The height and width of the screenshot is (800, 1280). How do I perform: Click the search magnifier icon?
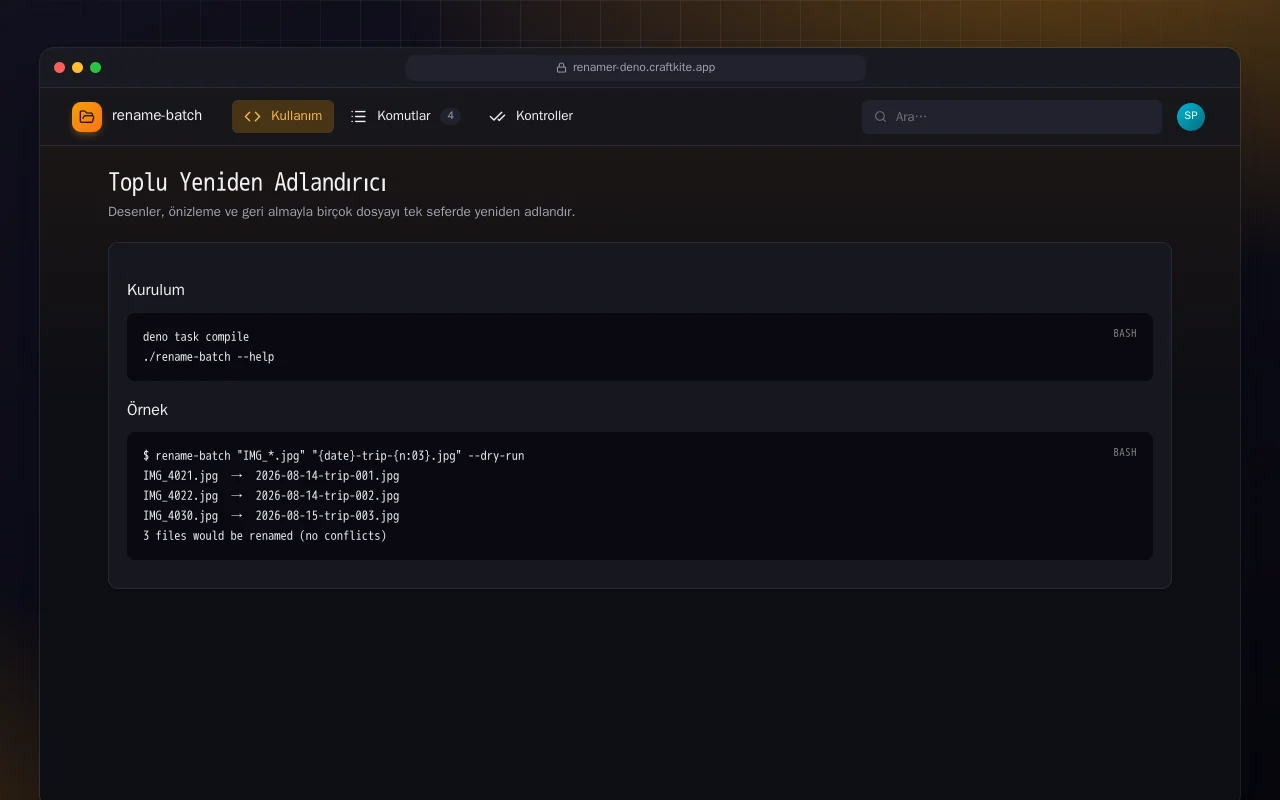(881, 117)
